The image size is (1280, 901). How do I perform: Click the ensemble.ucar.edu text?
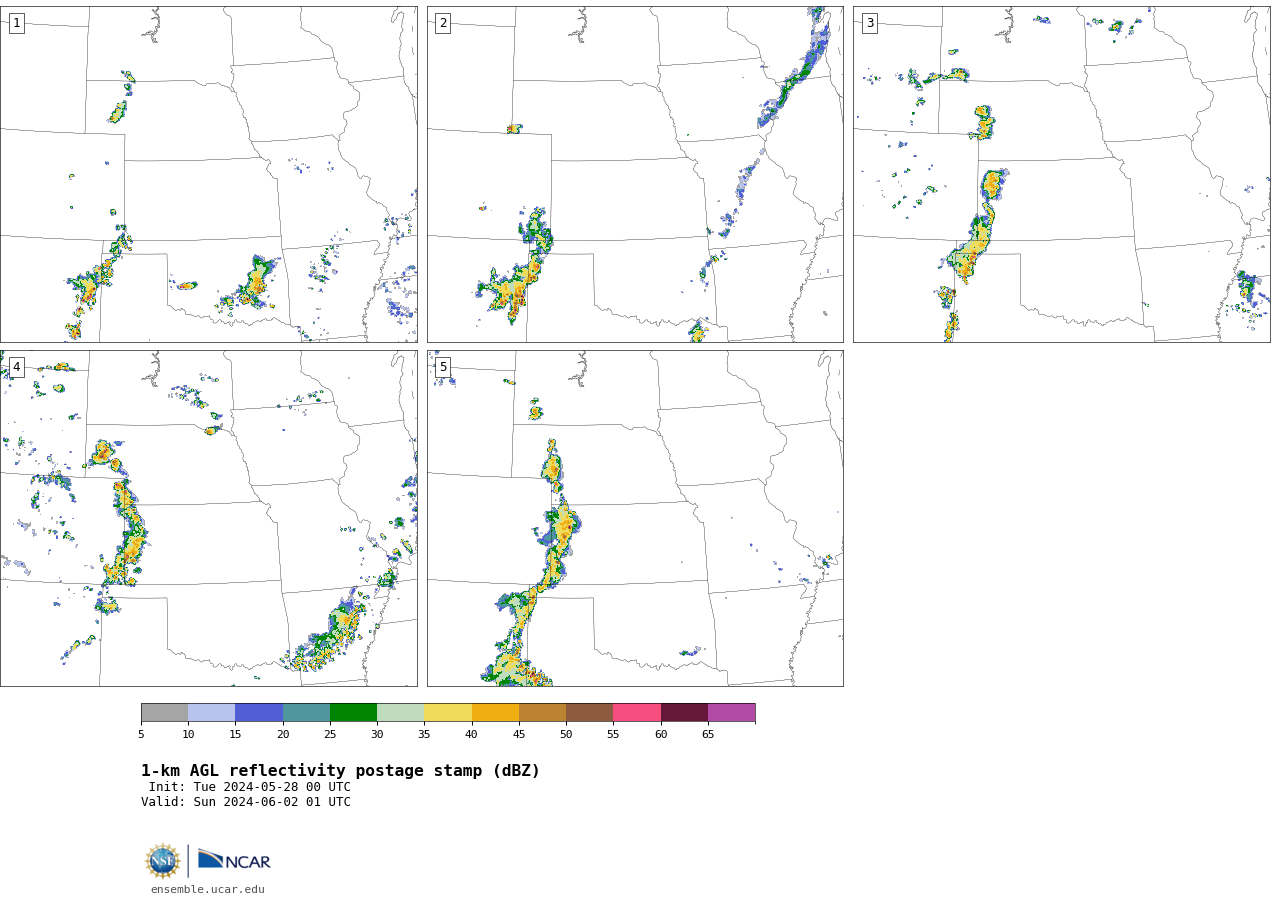coord(208,890)
